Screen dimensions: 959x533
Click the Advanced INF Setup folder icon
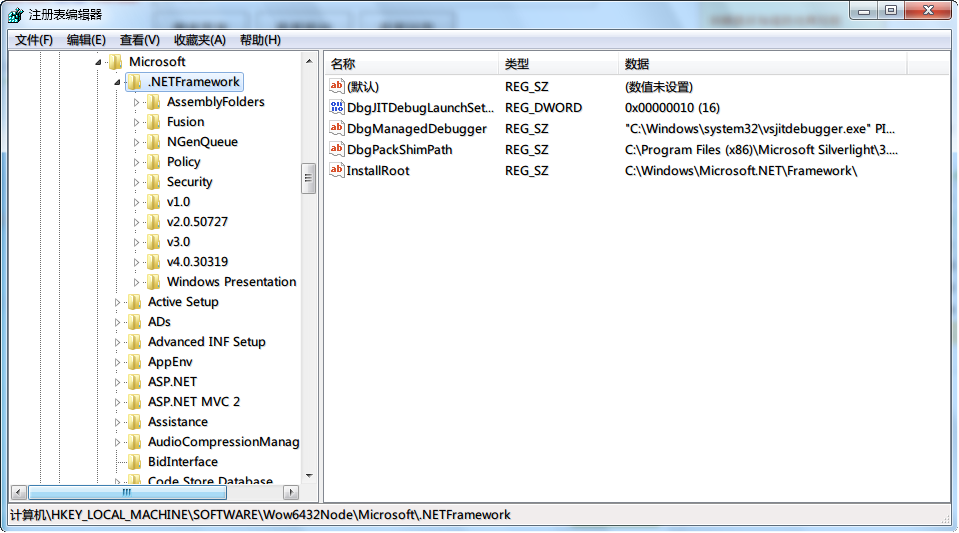pyautogui.click(x=135, y=341)
